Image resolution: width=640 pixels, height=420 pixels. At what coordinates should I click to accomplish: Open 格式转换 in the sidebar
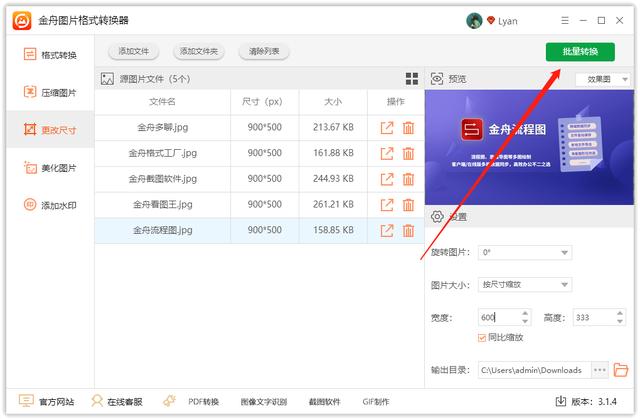coord(50,55)
